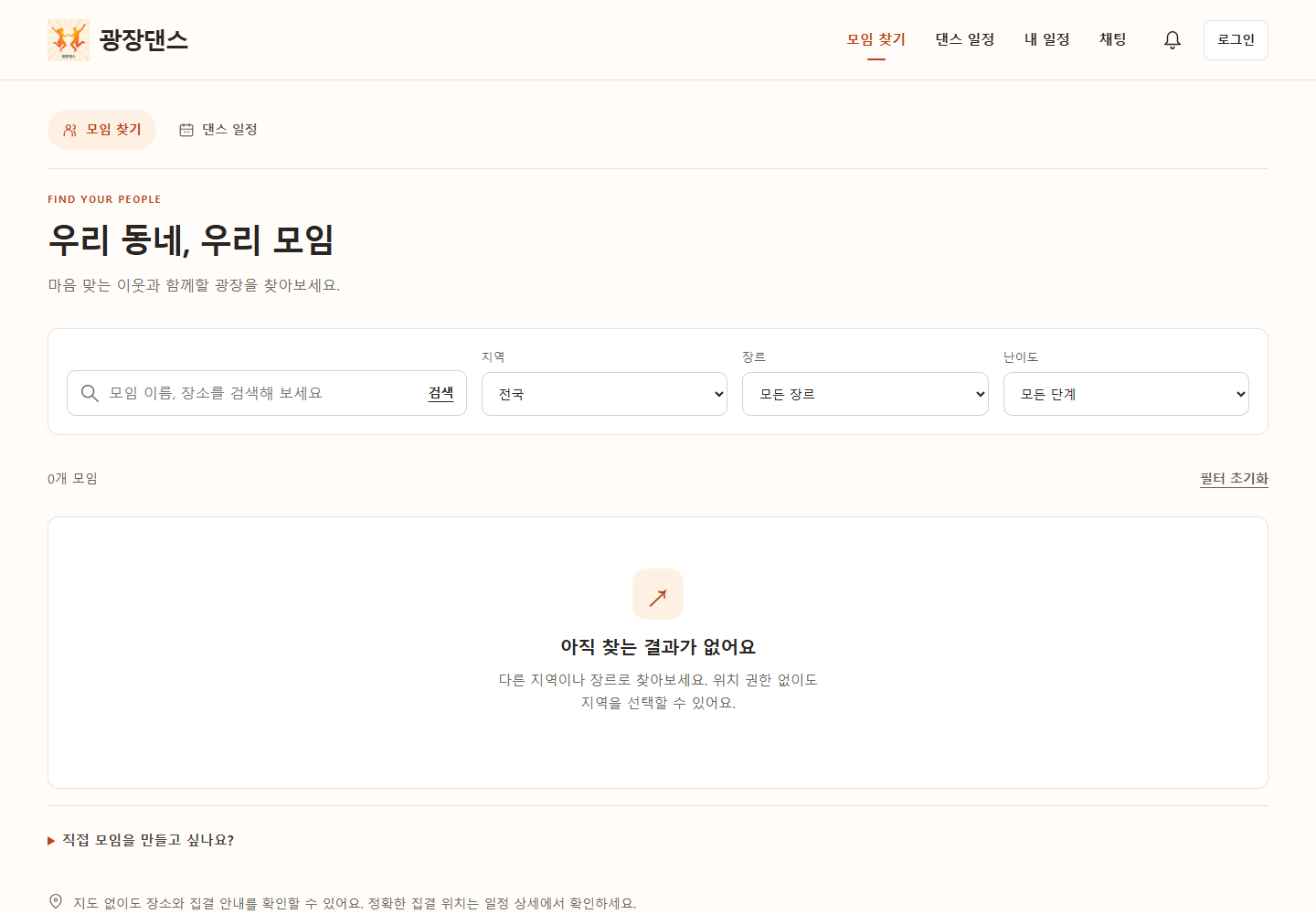The height and width of the screenshot is (914, 1316).
Task: Open the 난이도 dropdown showing 모든 단계
Action: click(x=1126, y=394)
